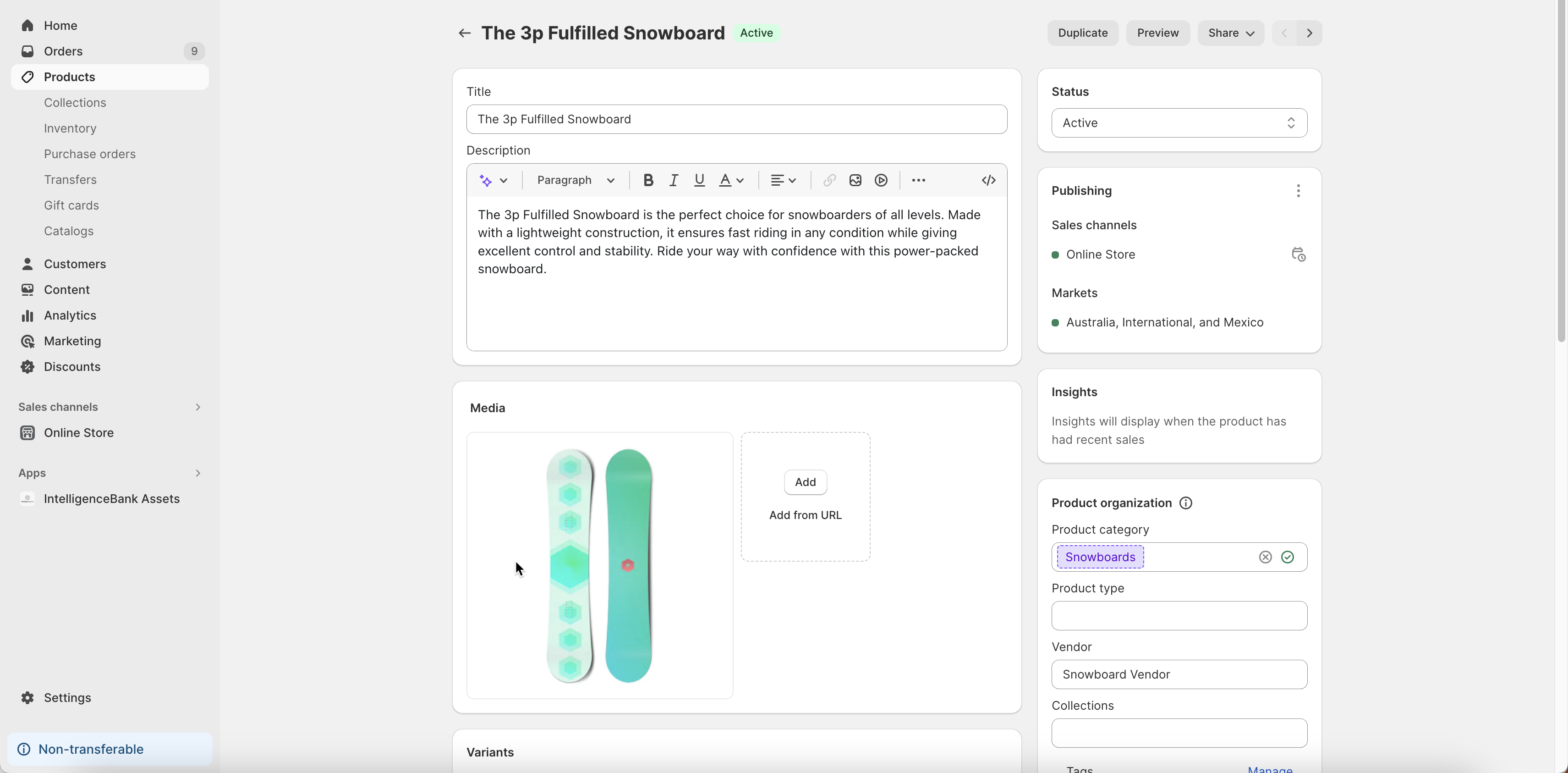Screen dimensions: 1568x773
Task: Click the Snowboards category tag
Action: click(1101, 558)
